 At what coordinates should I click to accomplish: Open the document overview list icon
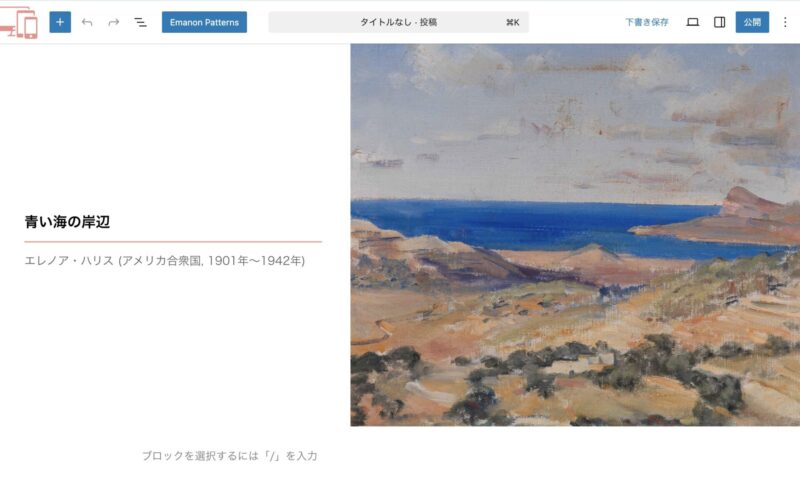click(140, 22)
